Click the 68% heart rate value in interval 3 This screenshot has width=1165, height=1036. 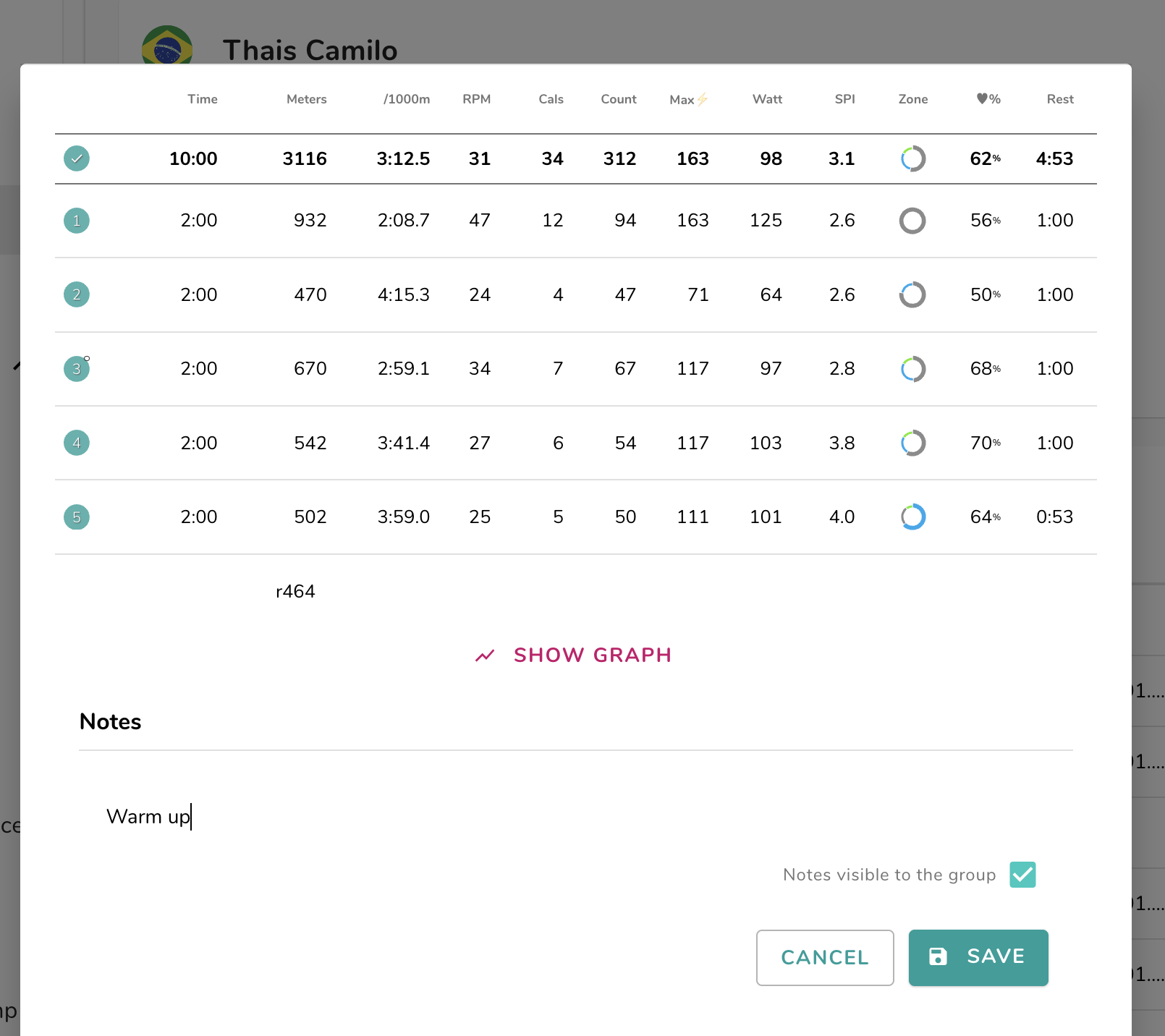(986, 369)
